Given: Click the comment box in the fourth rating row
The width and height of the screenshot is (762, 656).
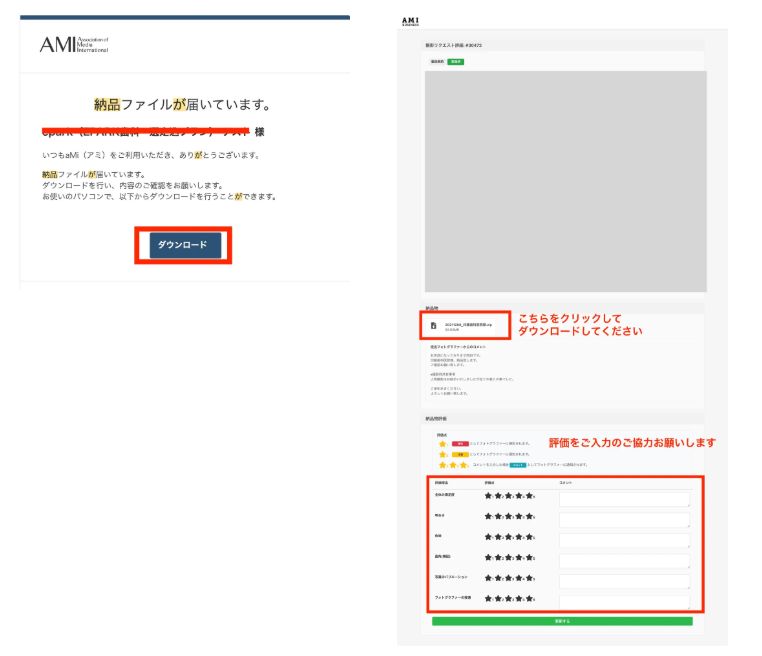Looking at the screenshot, I should click(624, 561).
